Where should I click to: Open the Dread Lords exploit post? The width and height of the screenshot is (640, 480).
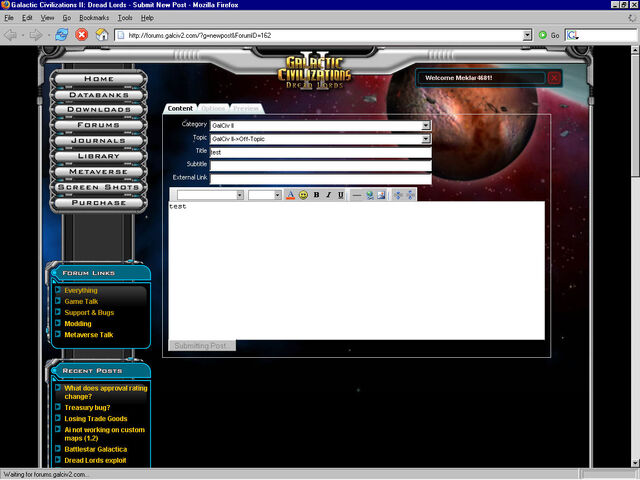[95, 460]
